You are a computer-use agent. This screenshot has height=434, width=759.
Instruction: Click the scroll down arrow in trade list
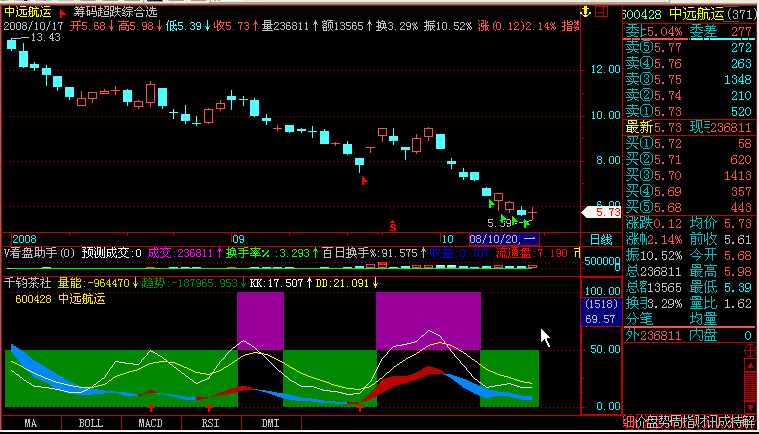coord(750,408)
